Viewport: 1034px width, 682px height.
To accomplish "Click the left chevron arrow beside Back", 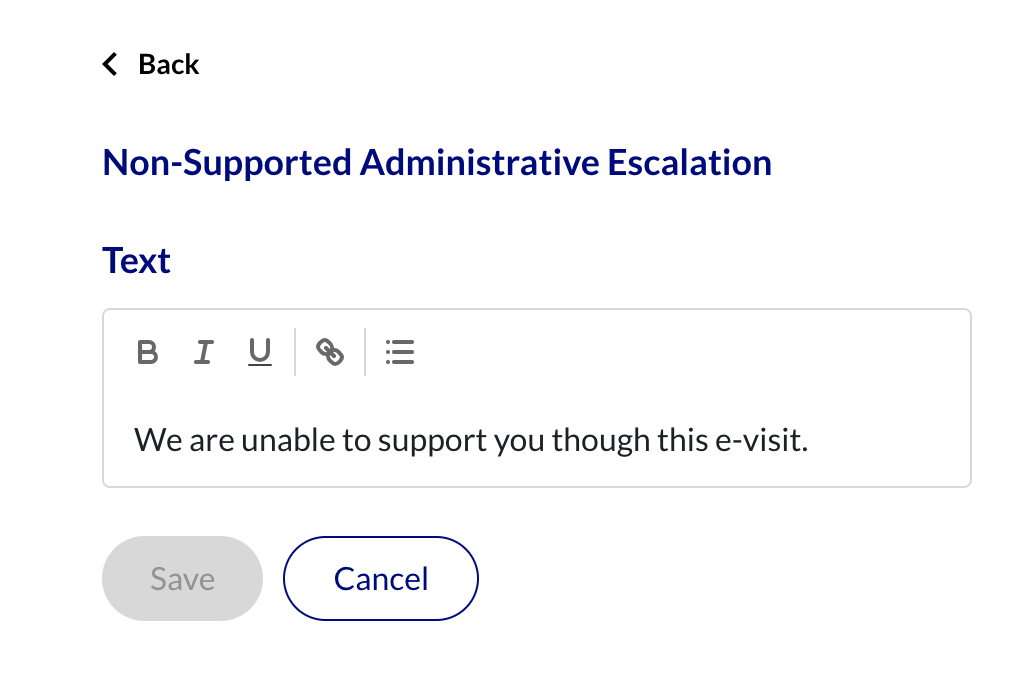I will point(110,65).
